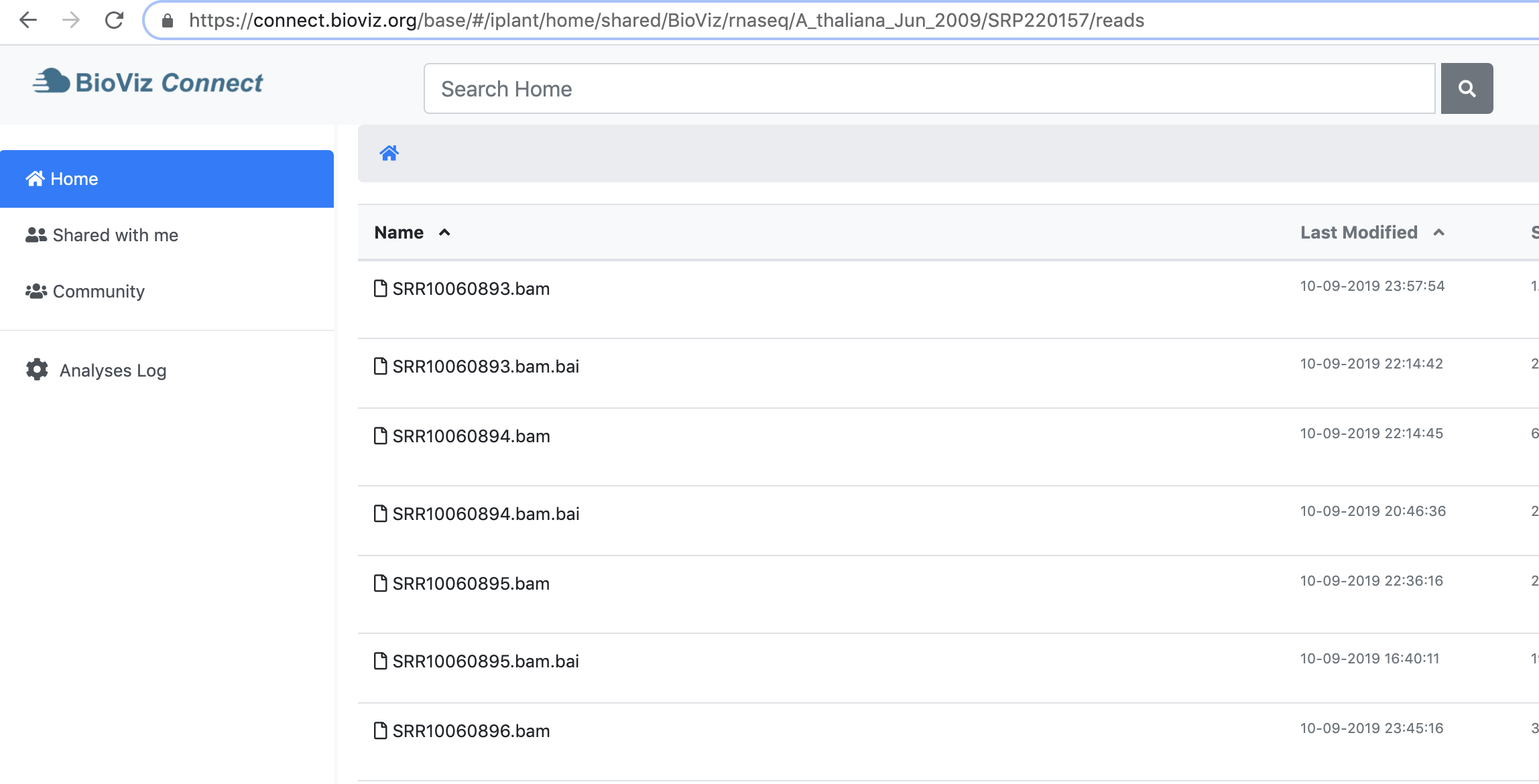Click the padlock icon in address bar

tap(168, 21)
